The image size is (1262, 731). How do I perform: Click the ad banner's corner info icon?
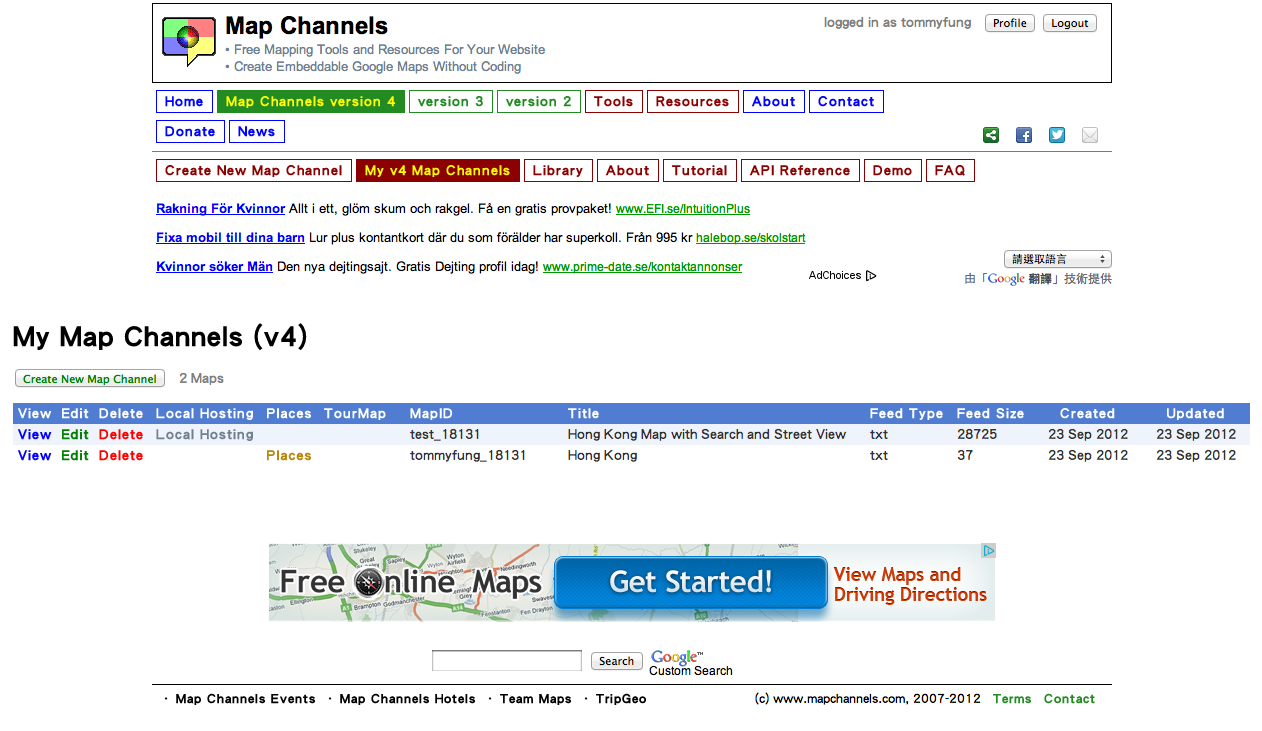(x=987, y=551)
